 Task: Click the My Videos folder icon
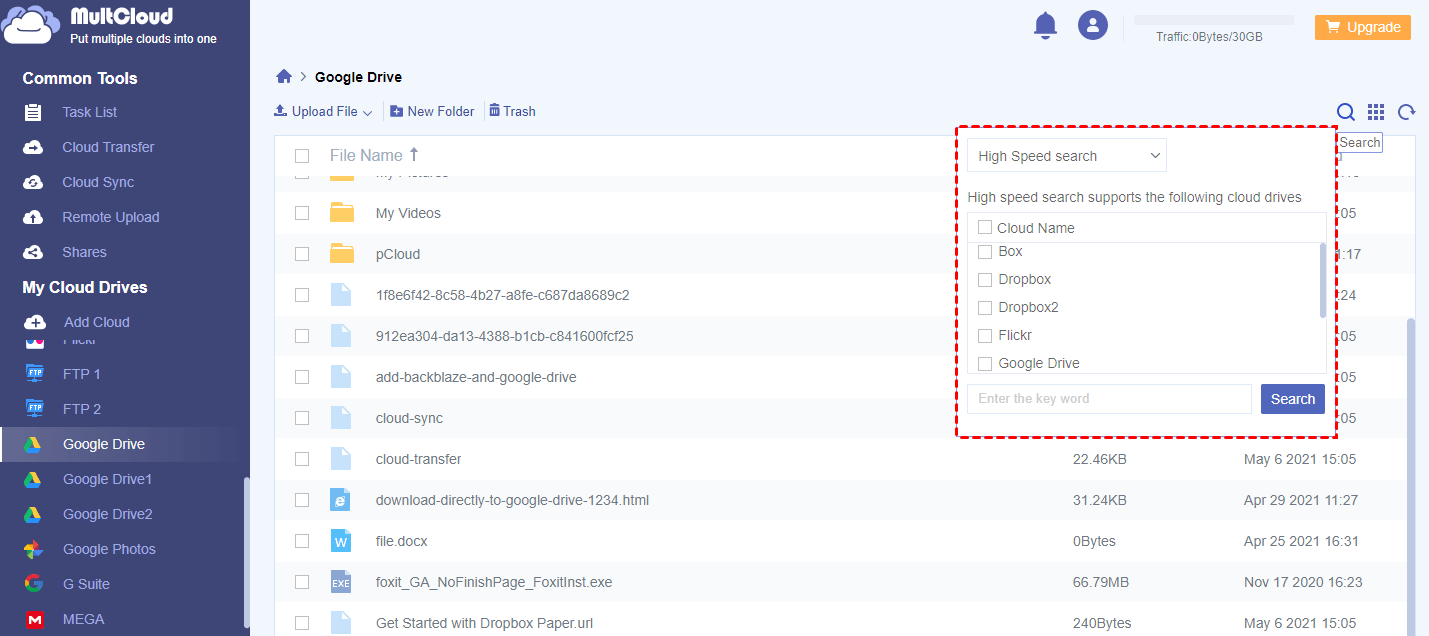[342, 212]
